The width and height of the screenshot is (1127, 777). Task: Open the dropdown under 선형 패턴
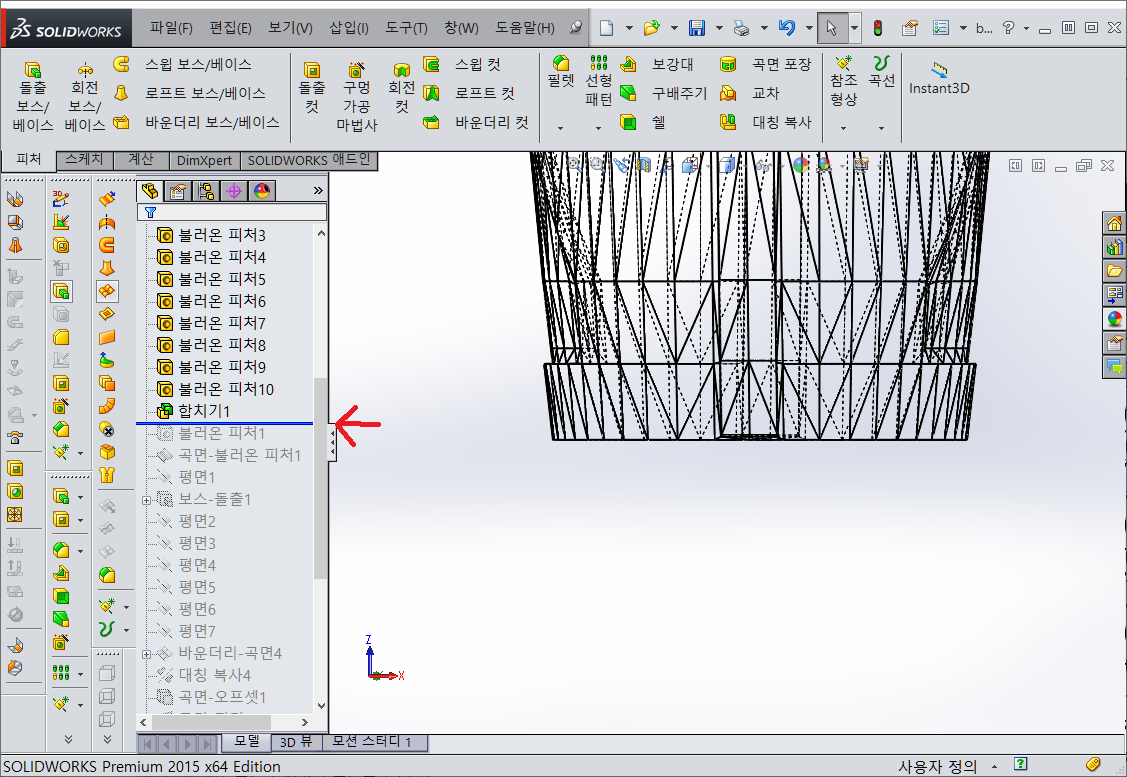pyautogui.click(x=598, y=128)
